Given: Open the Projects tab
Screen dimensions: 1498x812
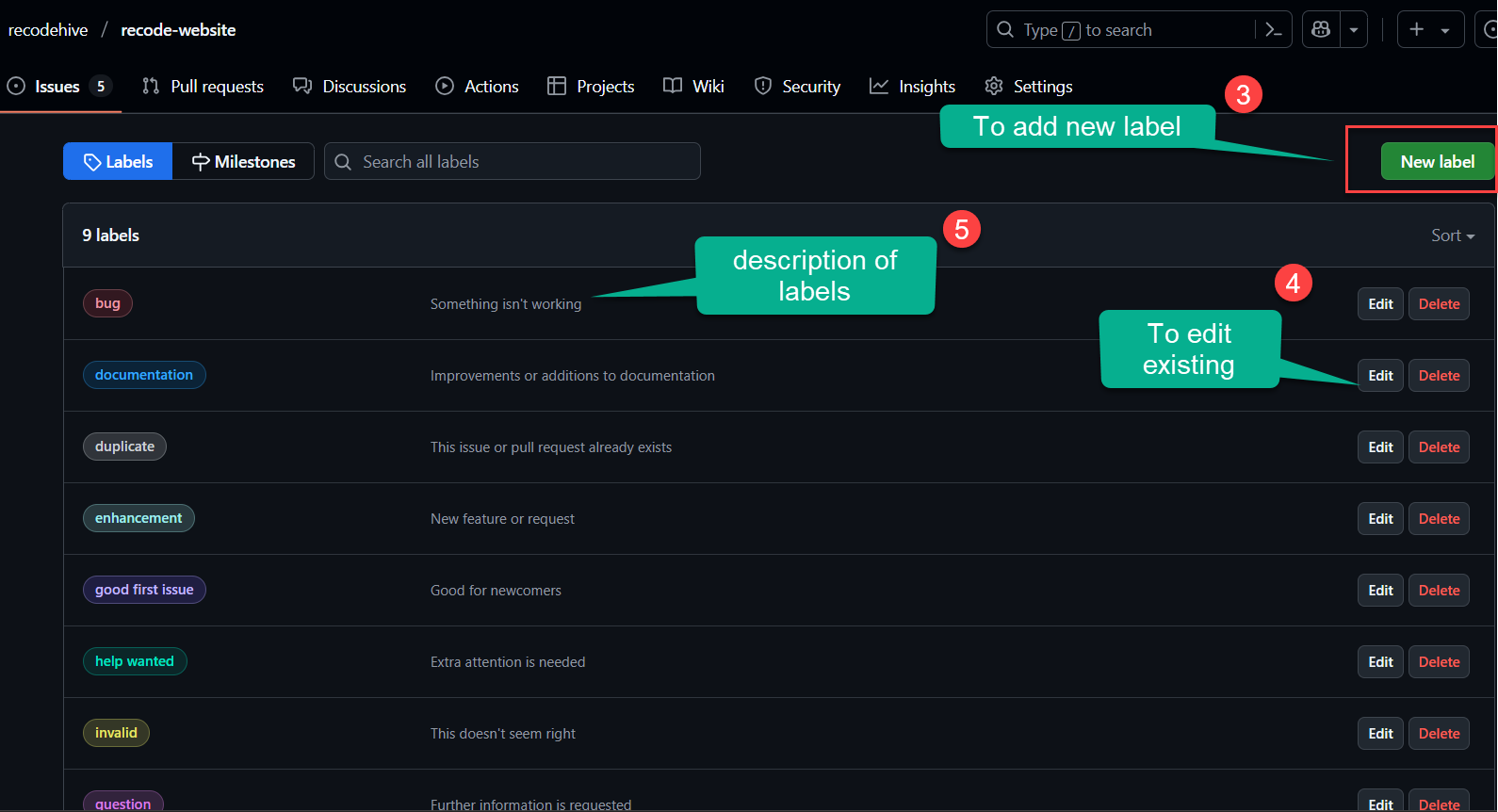Looking at the screenshot, I should click(591, 87).
